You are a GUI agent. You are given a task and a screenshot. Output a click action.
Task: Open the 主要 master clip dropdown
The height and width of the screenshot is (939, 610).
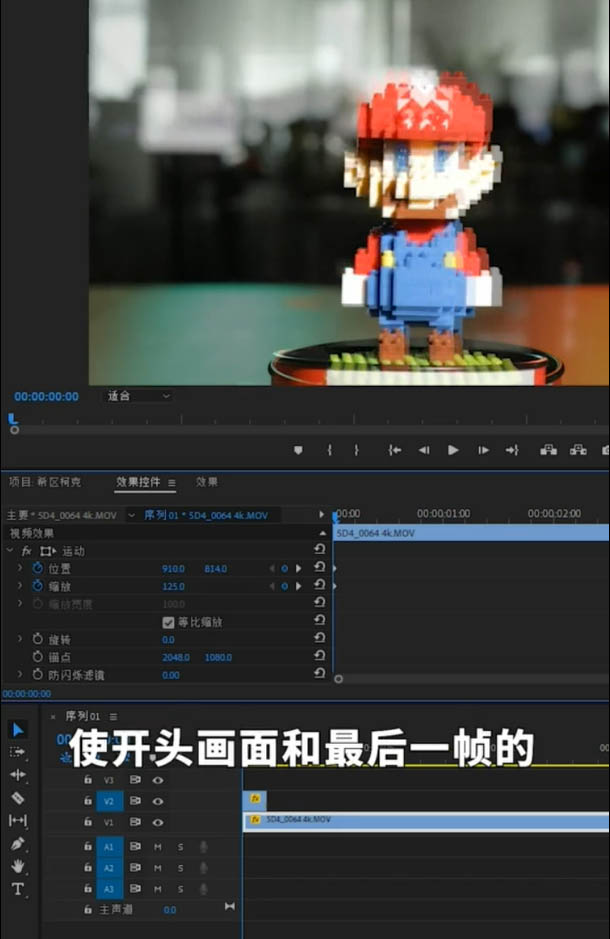131,516
